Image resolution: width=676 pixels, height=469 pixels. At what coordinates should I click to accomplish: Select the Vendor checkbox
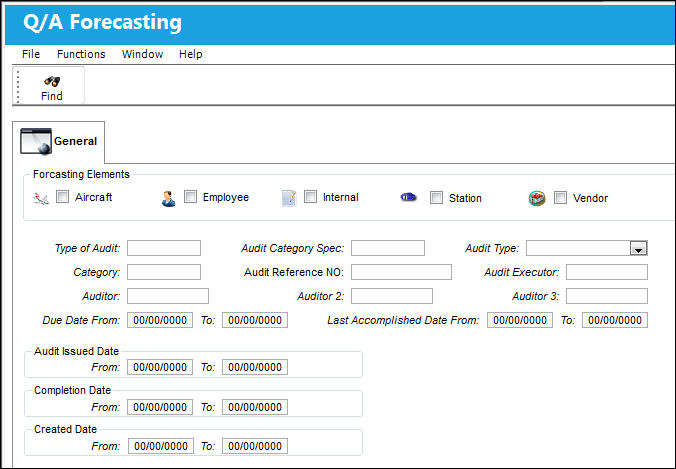pyautogui.click(x=560, y=198)
